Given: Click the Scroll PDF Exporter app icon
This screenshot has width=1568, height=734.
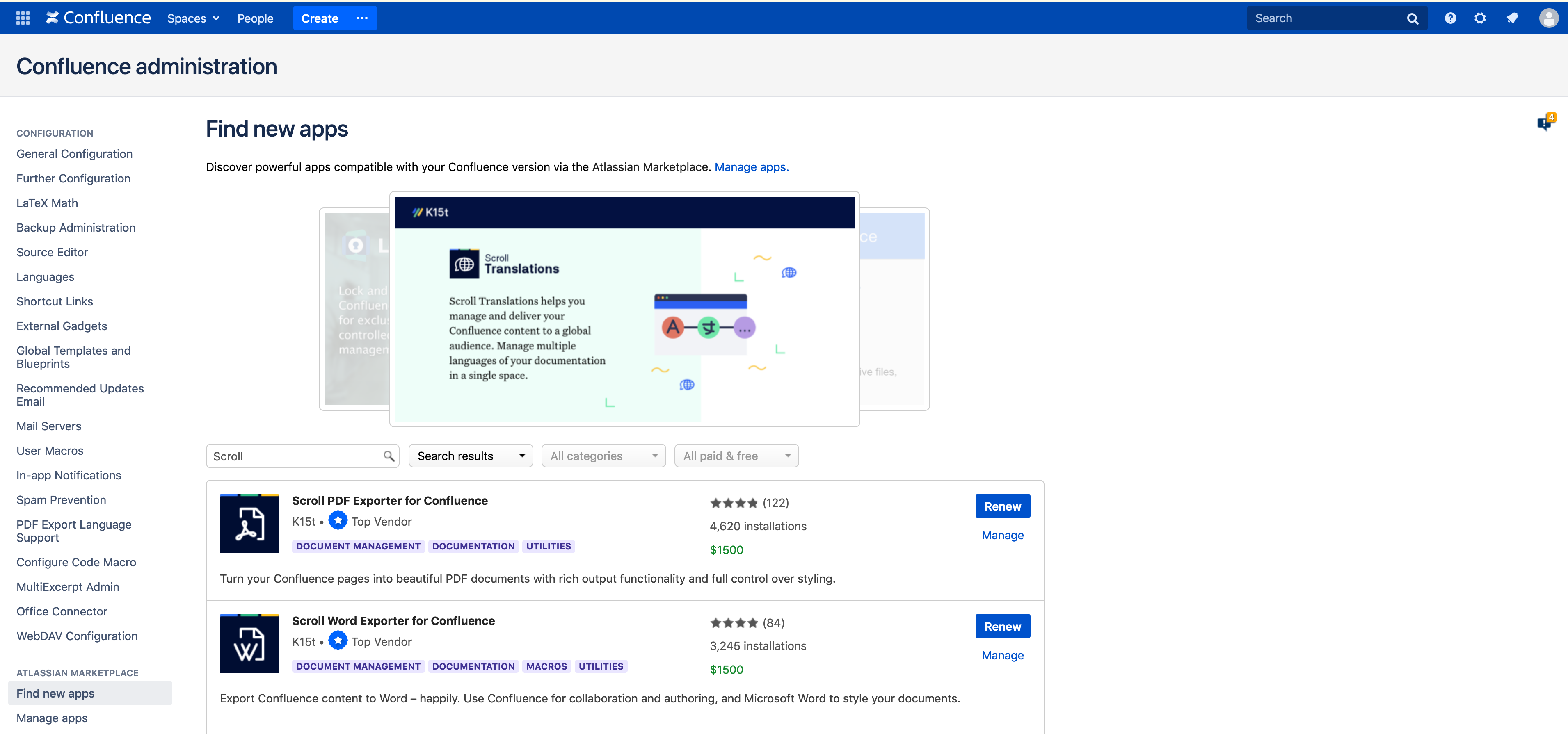Looking at the screenshot, I should click(x=249, y=523).
